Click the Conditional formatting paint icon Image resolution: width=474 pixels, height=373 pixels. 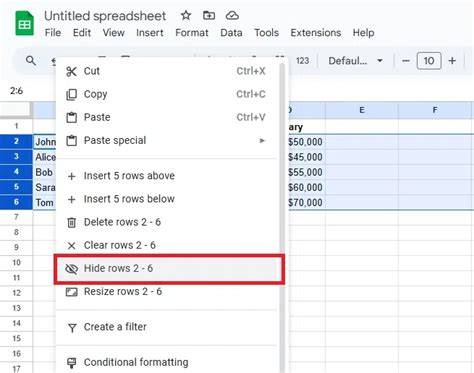[71, 363]
